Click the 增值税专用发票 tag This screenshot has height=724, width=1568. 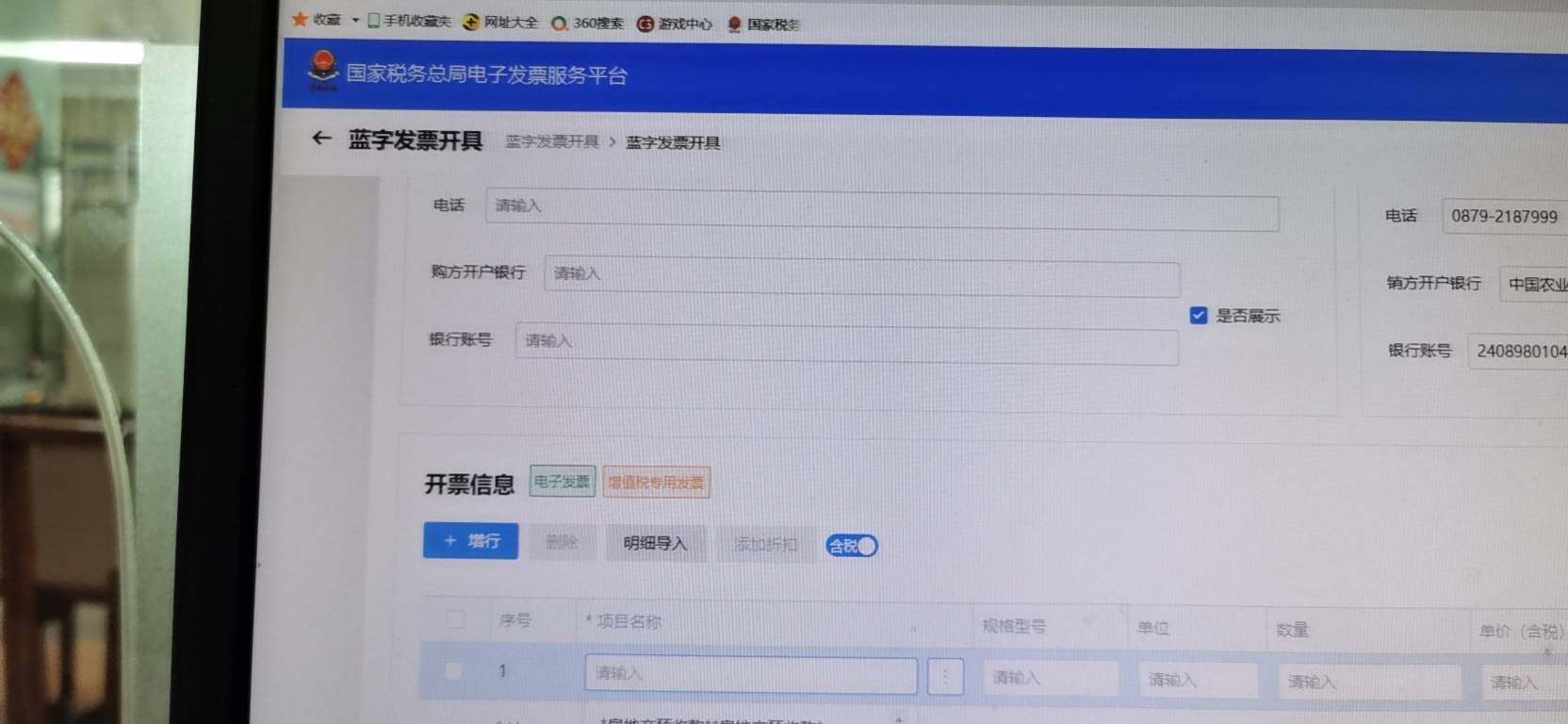click(656, 483)
